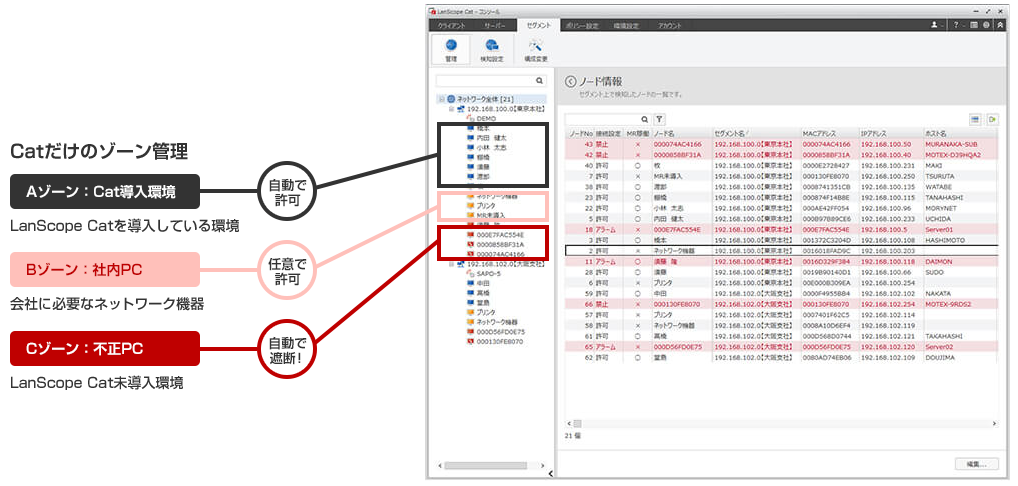1018x486 pixels.
Task: Click the tree panel horizontal scrollbar
Action: (485, 465)
